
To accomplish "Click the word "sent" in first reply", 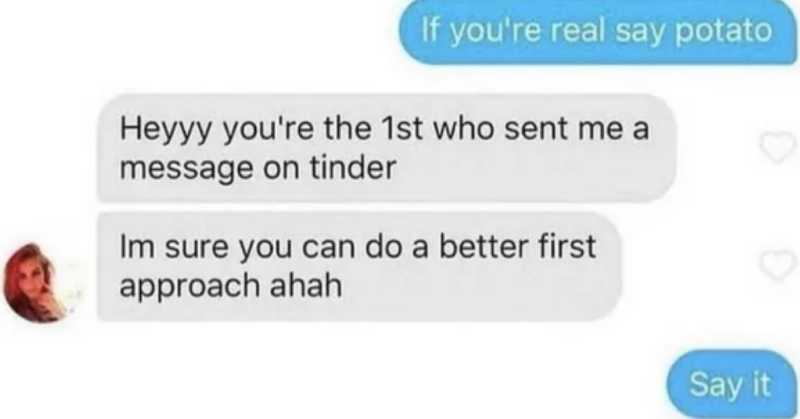I will [x=536, y=129].
